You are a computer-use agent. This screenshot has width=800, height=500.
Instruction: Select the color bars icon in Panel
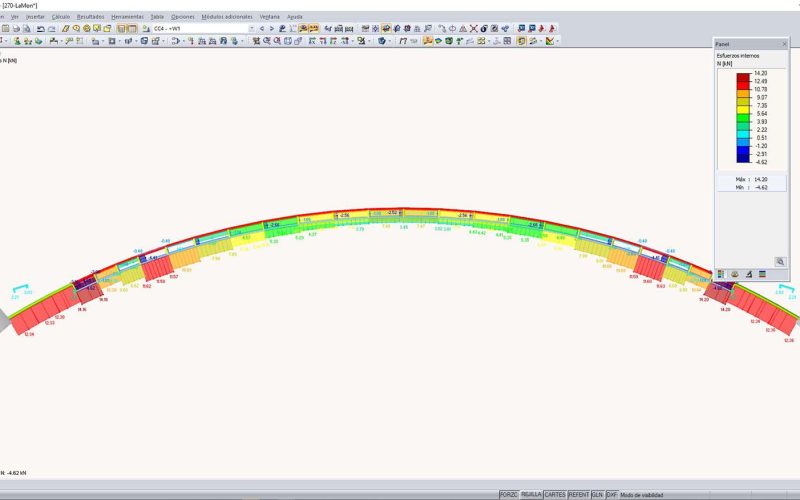tap(762, 274)
